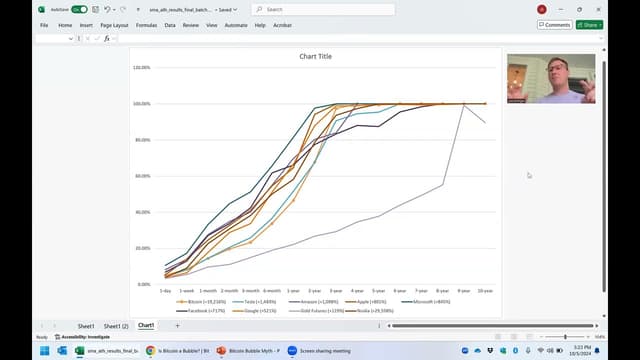Click the vertical scrollbar down arrow
This screenshot has height=360, width=640.
click(604, 316)
